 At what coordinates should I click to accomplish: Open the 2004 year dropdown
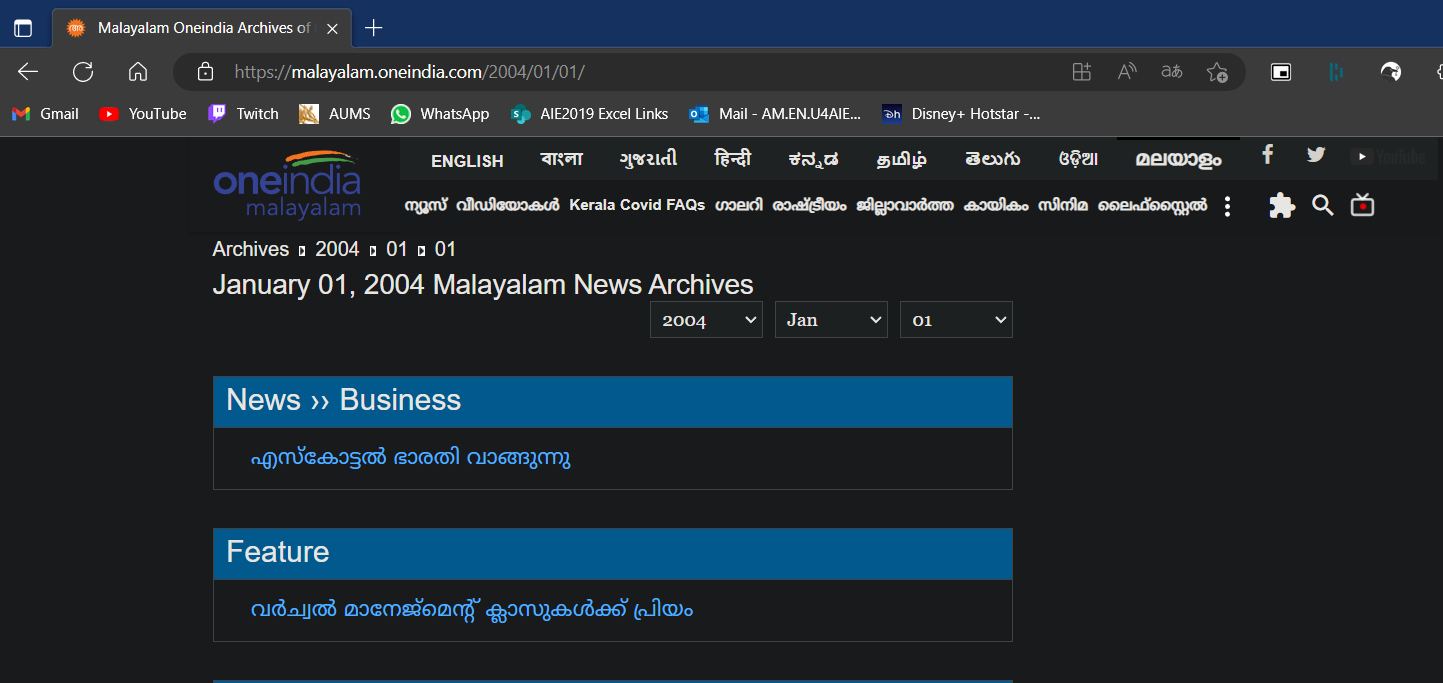(x=706, y=319)
